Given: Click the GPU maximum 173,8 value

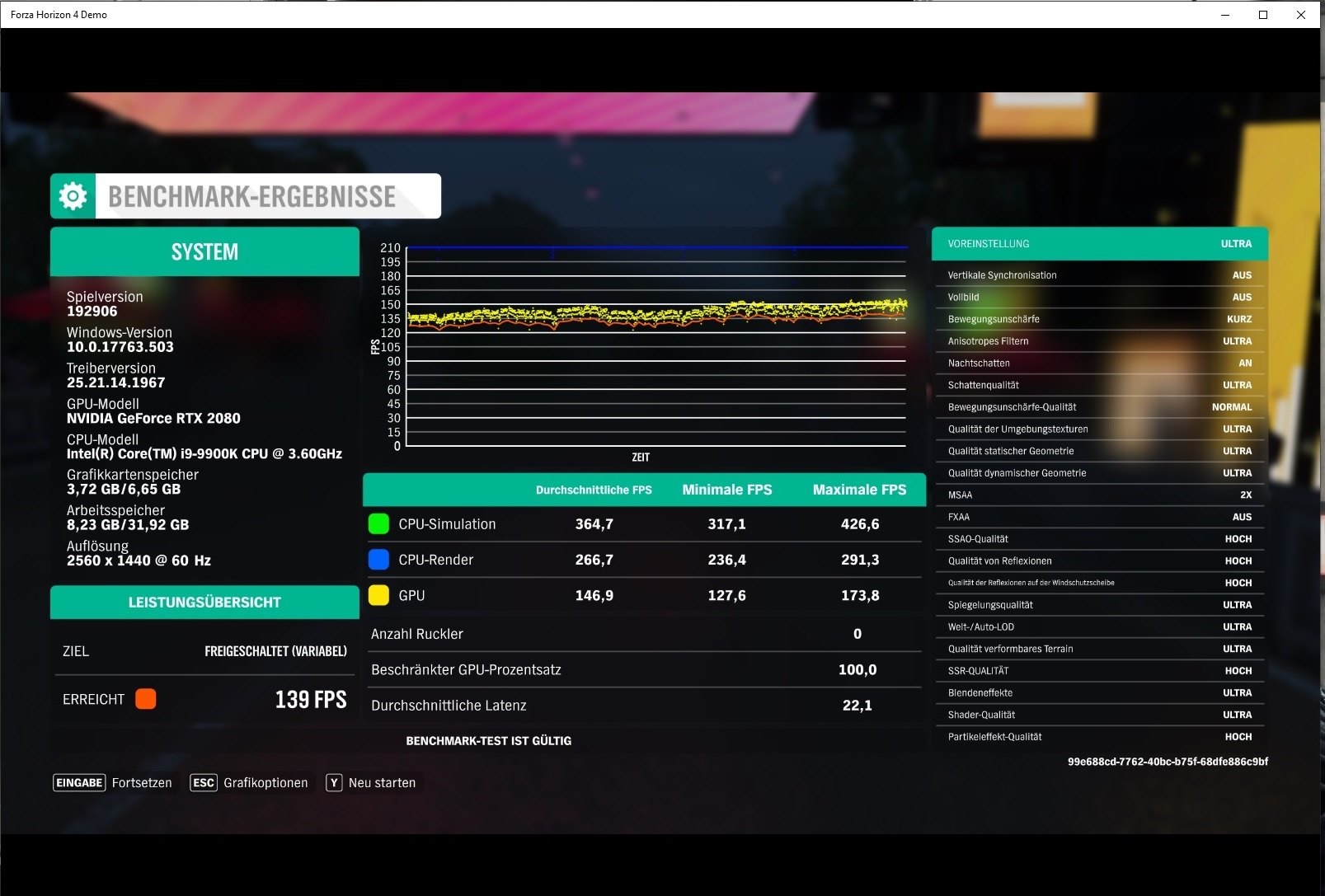Looking at the screenshot, I should coord(860,595).
